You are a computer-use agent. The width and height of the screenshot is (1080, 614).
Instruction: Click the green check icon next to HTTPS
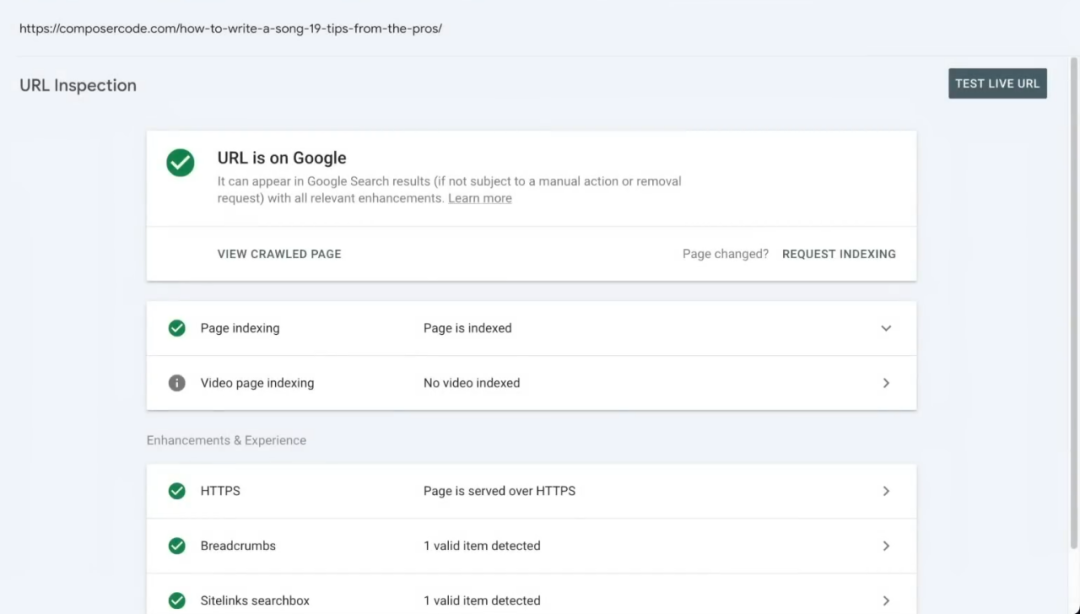[177, 491]
